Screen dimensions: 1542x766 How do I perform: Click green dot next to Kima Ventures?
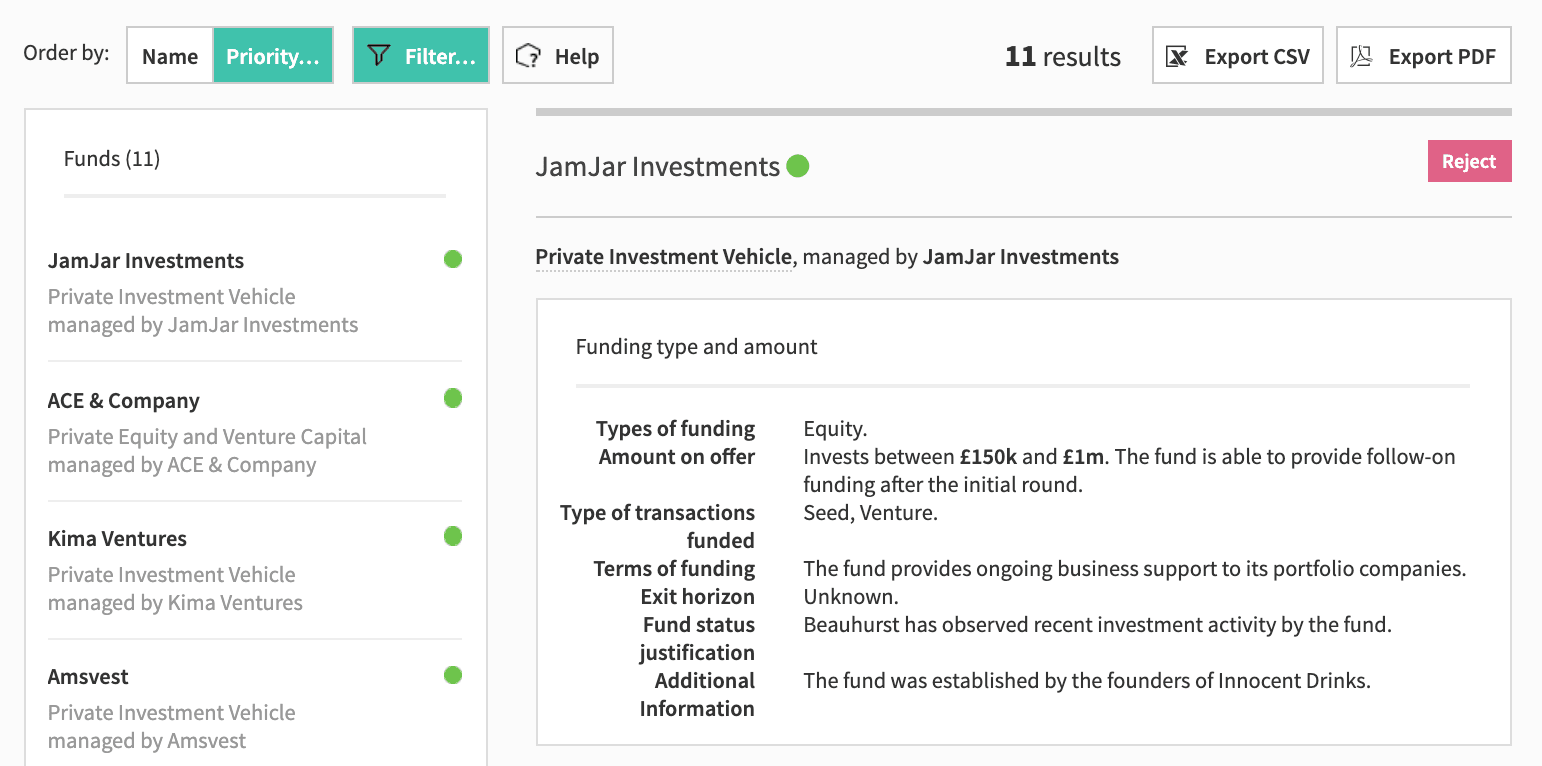[x=453, y=536]
